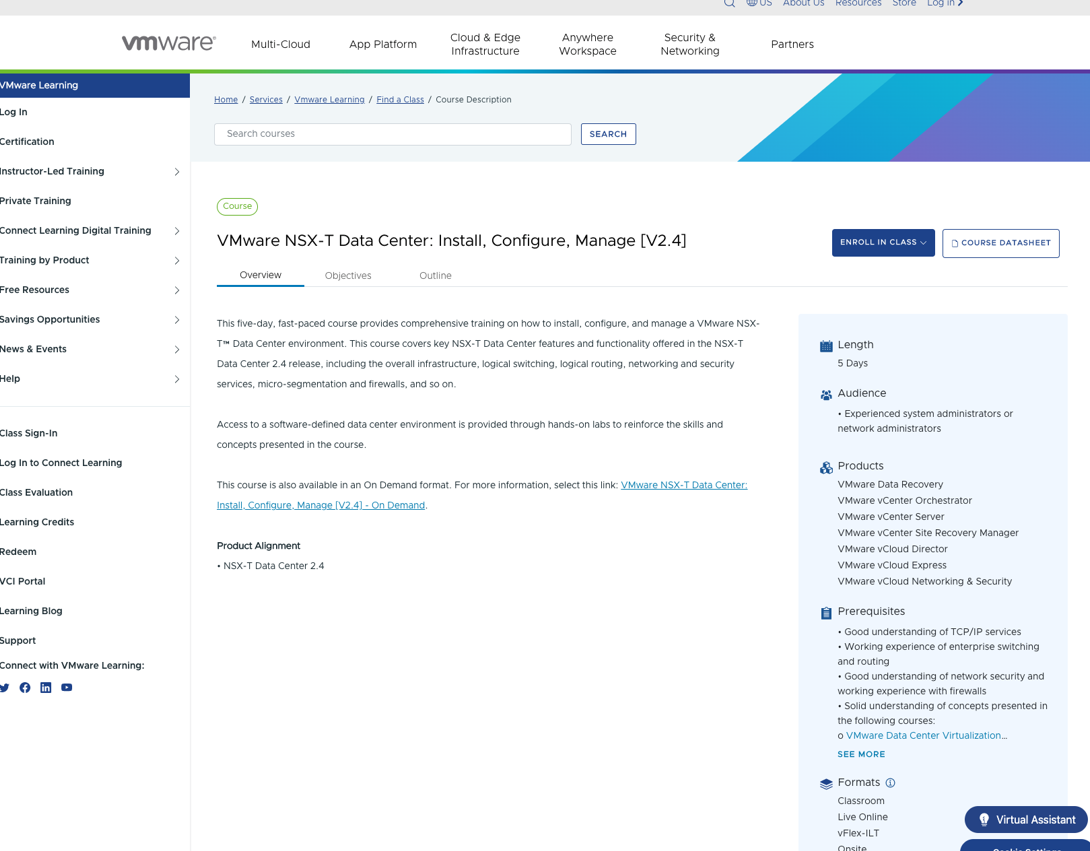The height and width of the screenshot is (851, 1090).
Task: Expand Training by Product submenu
Action: tap(177, 261)
